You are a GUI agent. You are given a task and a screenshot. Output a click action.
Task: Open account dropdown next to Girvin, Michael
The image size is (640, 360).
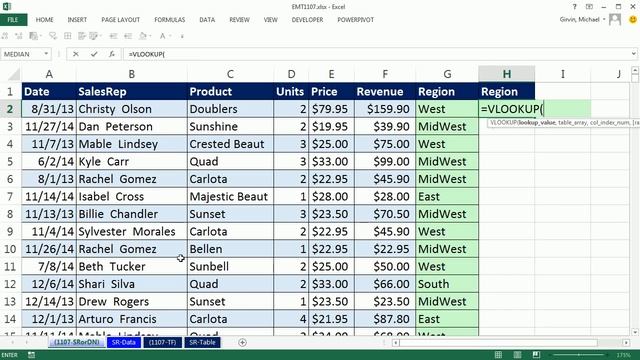[604, 19]
